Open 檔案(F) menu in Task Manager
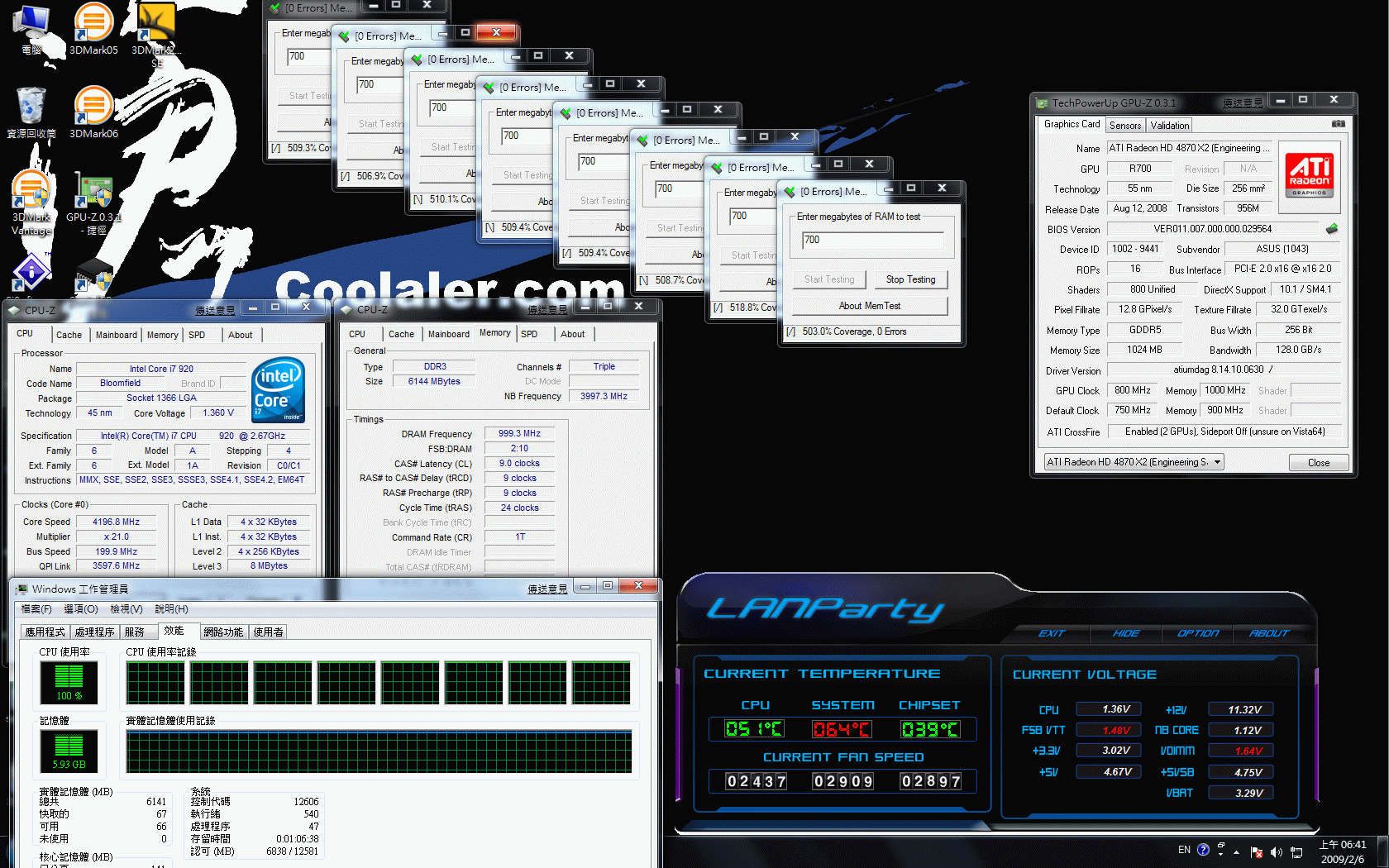The width and height of the screenshot is (1389, 868). pyautogui.click(x=36, y=609)
